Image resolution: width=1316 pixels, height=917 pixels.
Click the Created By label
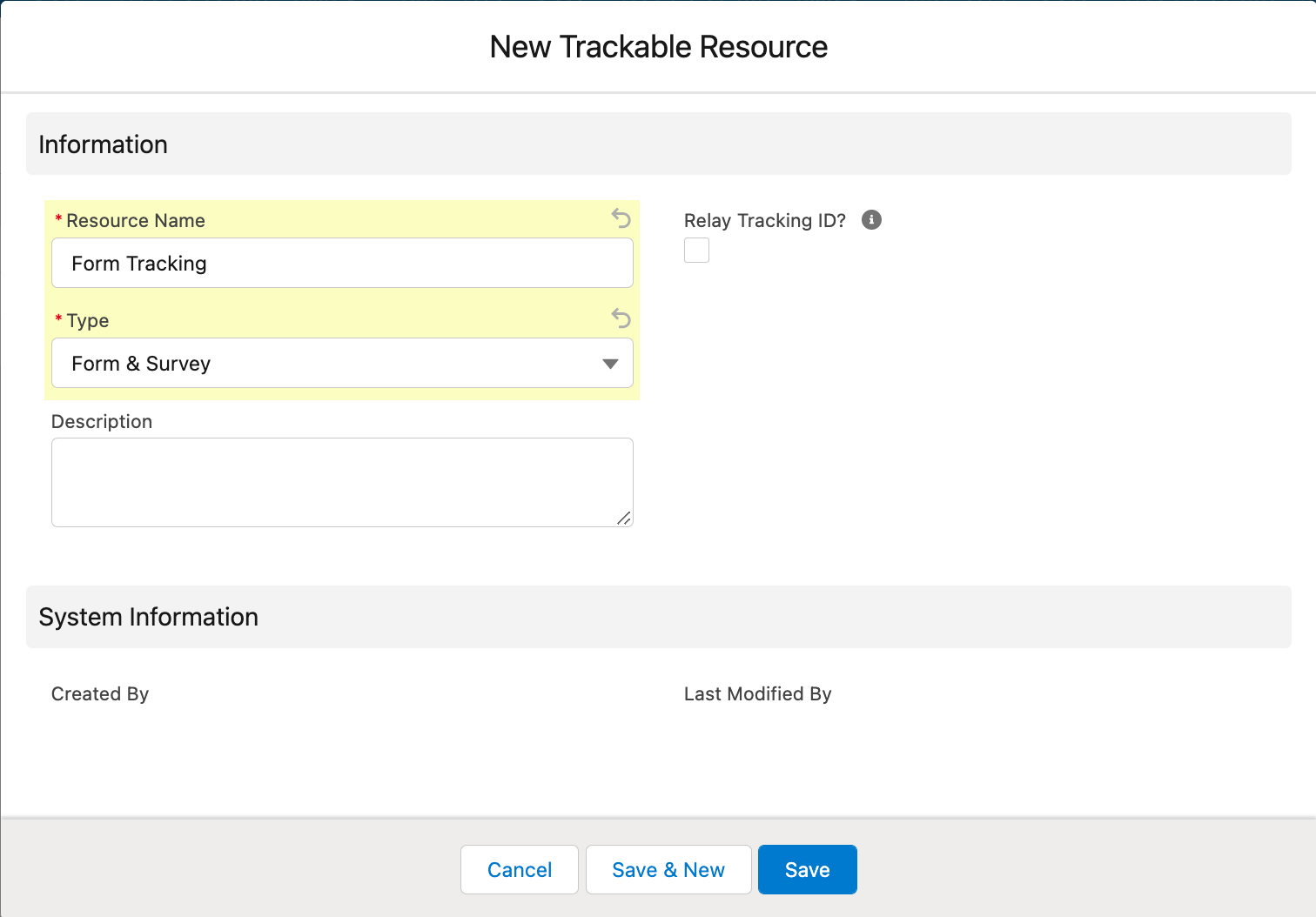tap(100, 693)
